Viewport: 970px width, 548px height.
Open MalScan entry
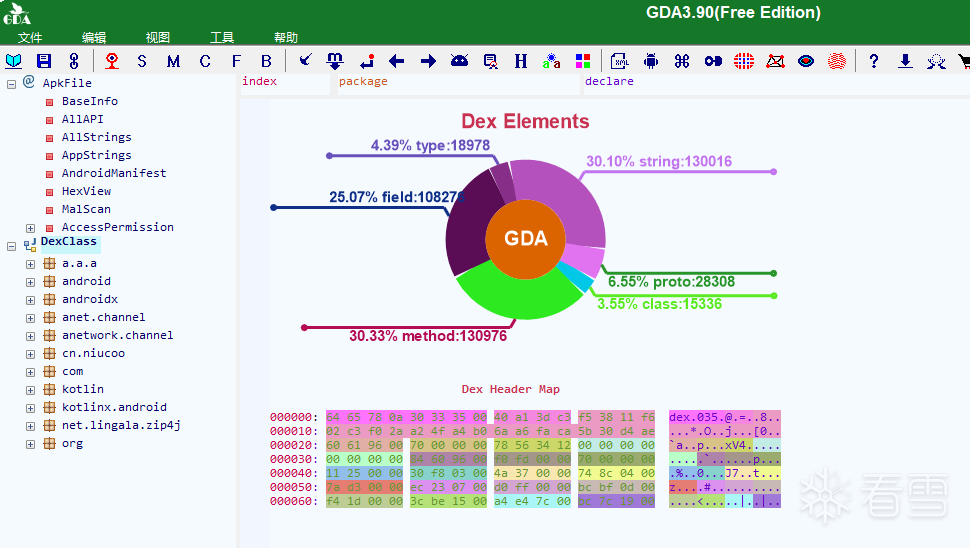pyautogui.click(x=86, y=208)
